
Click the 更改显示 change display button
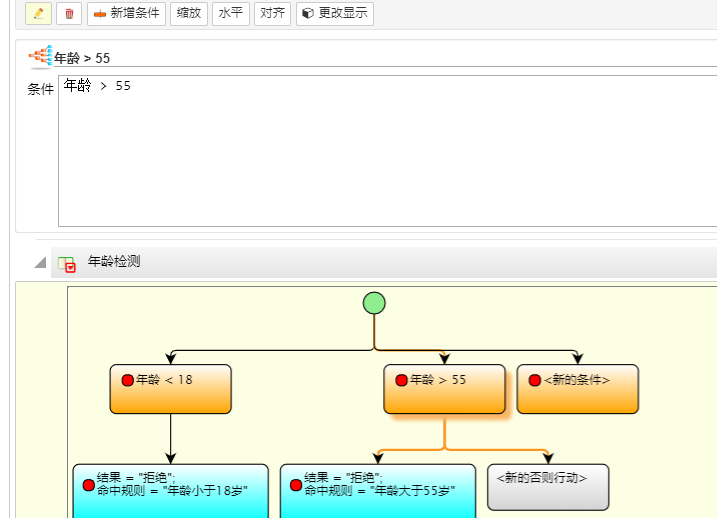(x=335, y=14)
